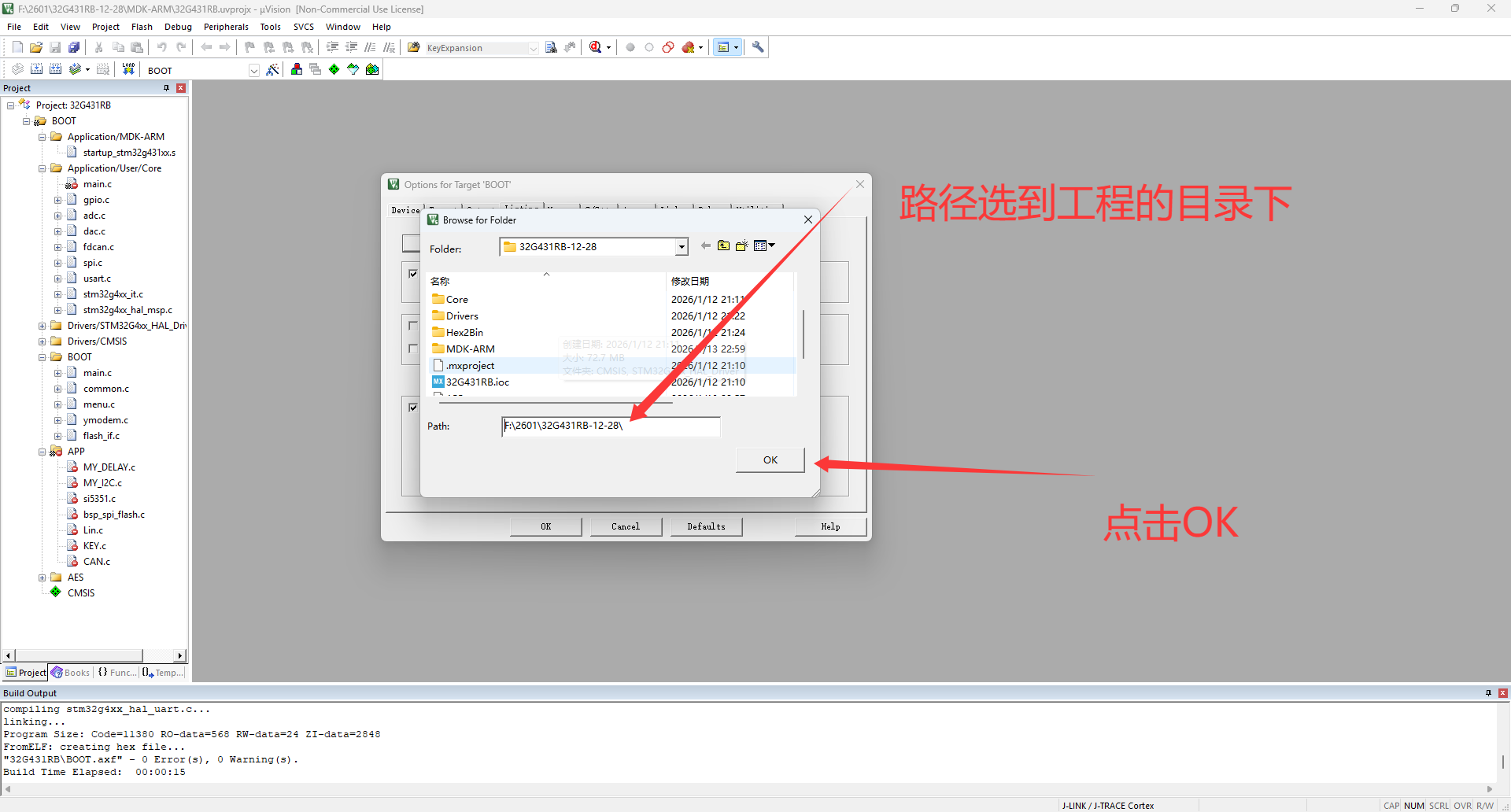1511x812 pixels.
Task: Click OK in Browse for Folder dialog
Action: pyautogui.click(x=770, y=460)
